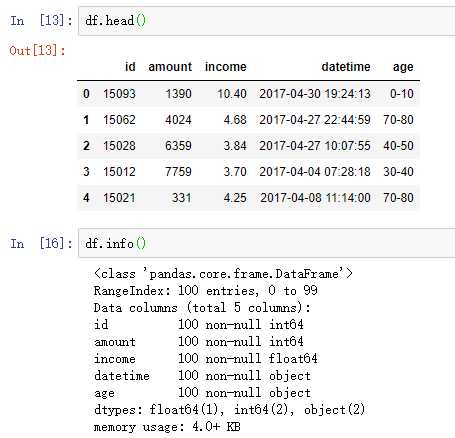Click the income value 10.40

[x=232, y=94]
